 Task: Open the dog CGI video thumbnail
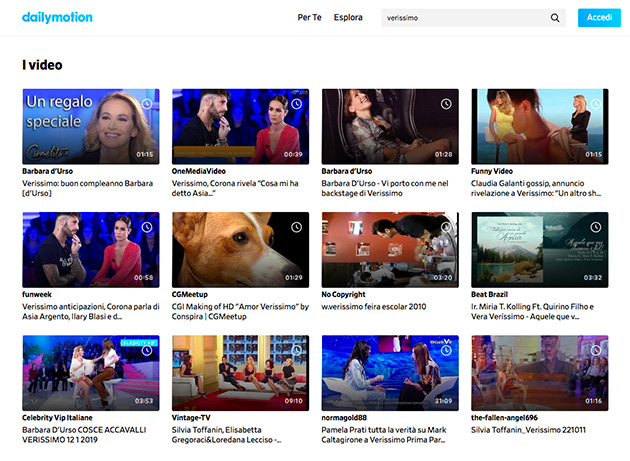point(240,250)
